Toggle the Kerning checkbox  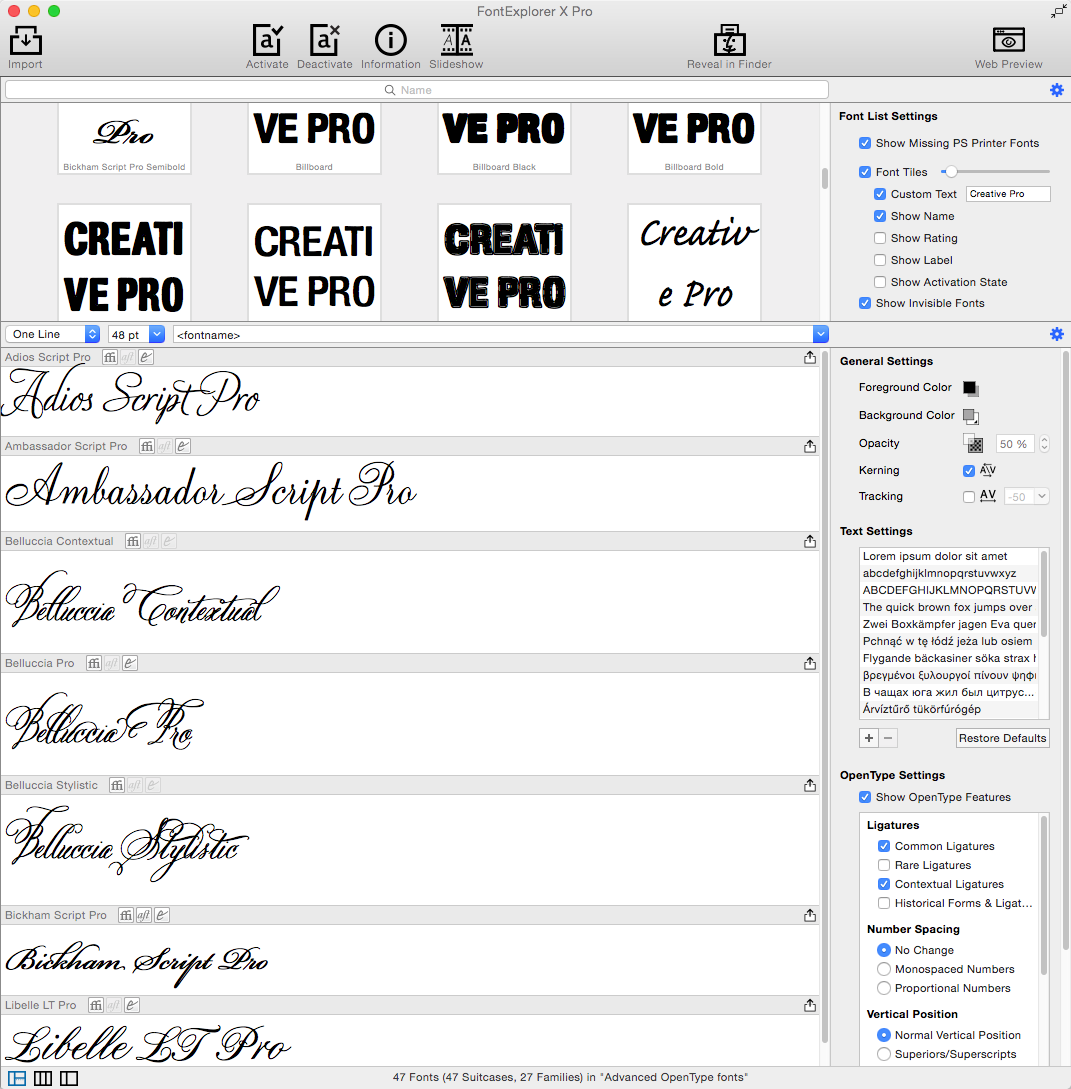[969, 471]
